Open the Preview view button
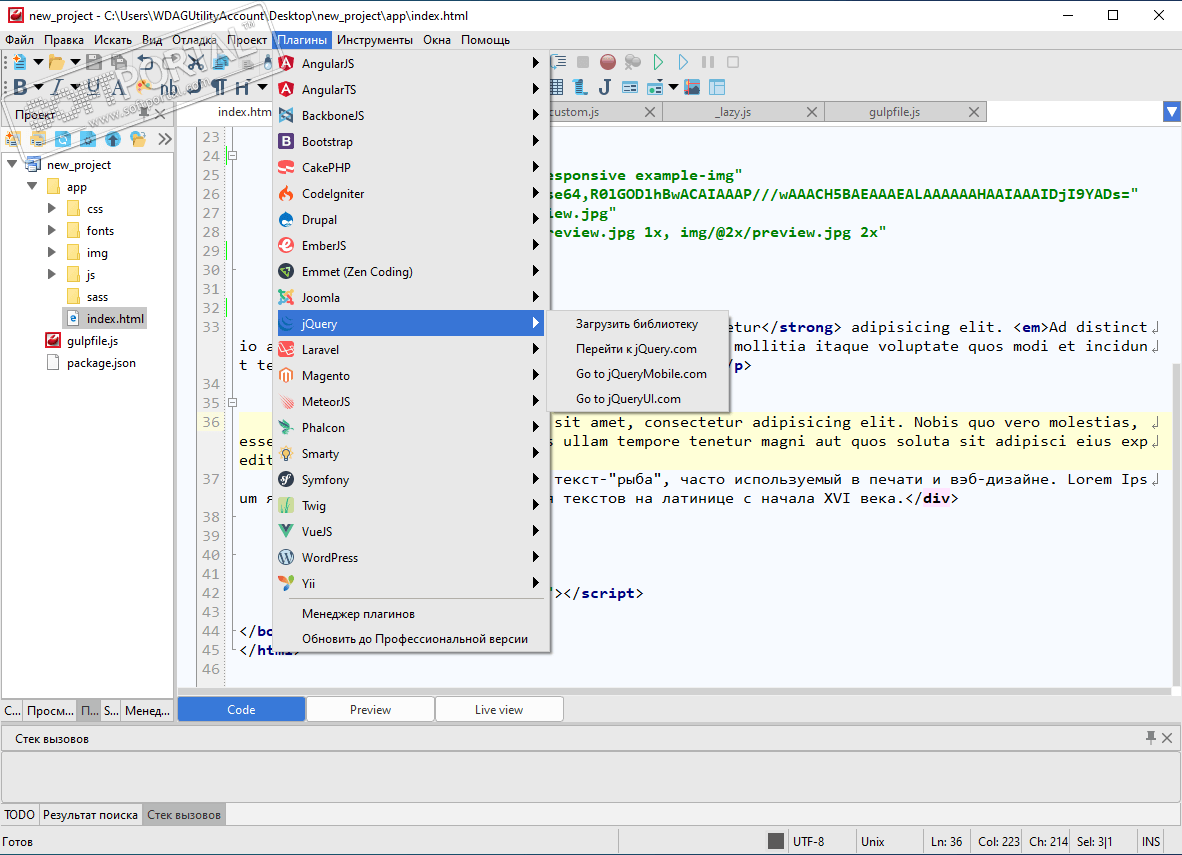The width and height of the screenshot is (1182, 855). pyautogui.click(x=370, y=710)
